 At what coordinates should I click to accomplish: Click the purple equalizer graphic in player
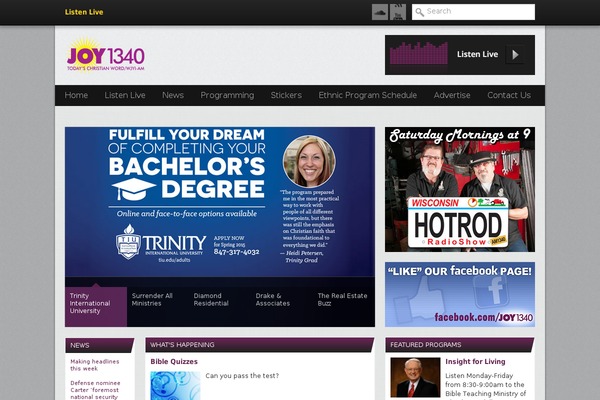tap(419, 53)
